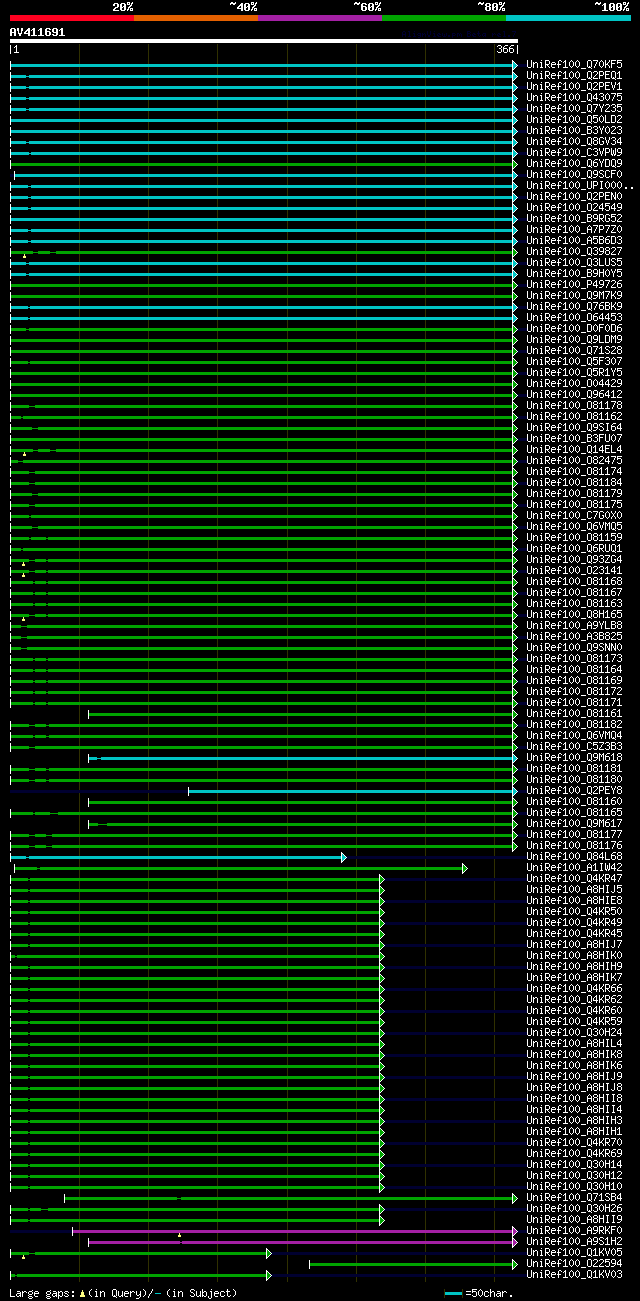Image resolution: width=640 pixels, height=1301 pixels.
Task: Open the UniRef100_Q2PEV1 hit label
Action: 574,86
